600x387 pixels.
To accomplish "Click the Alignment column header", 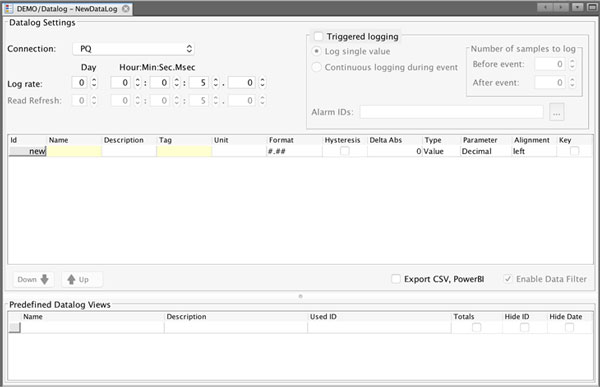I will [534, 140].
